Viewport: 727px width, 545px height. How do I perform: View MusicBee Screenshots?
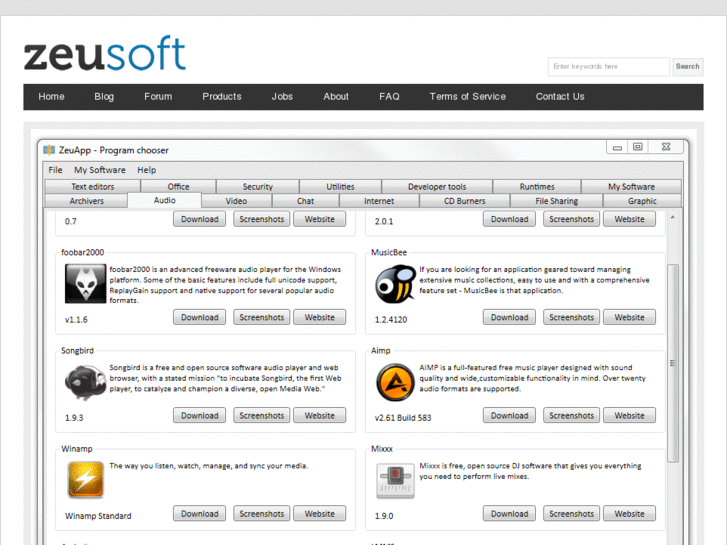[x=571, y=317]
